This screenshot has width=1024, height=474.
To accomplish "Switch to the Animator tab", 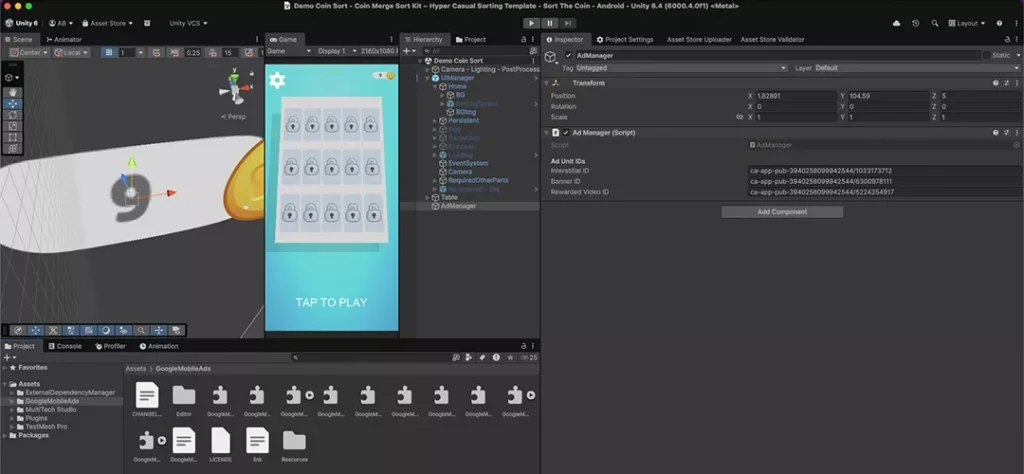I will coord(64,39).
